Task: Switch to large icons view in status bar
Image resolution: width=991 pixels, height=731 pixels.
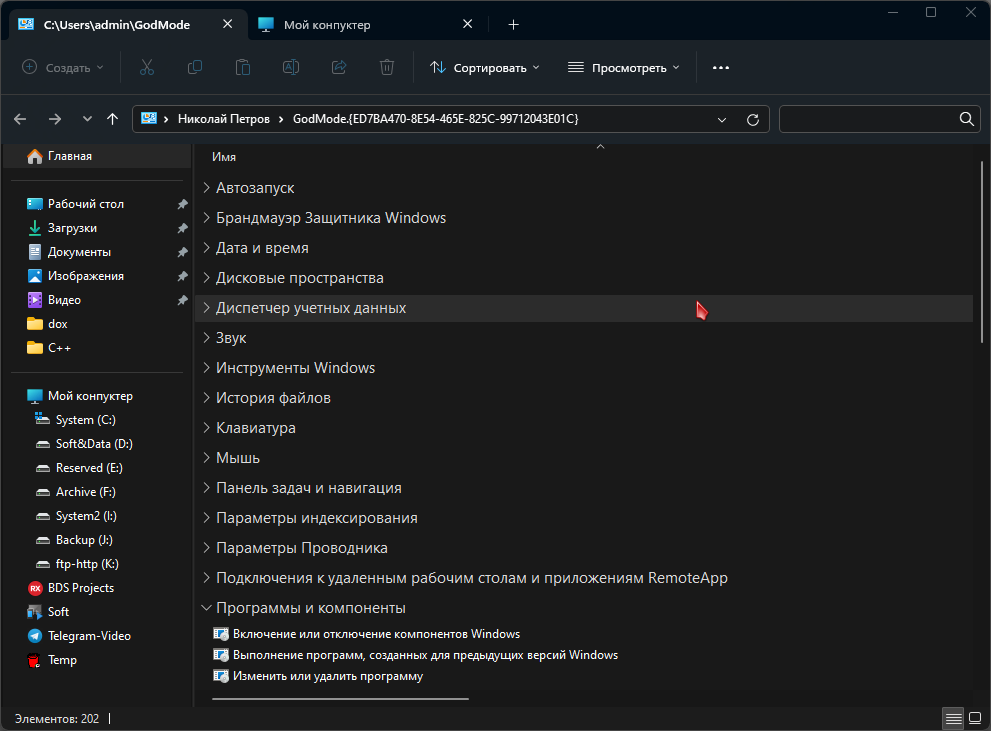Action: coord(975,718)
